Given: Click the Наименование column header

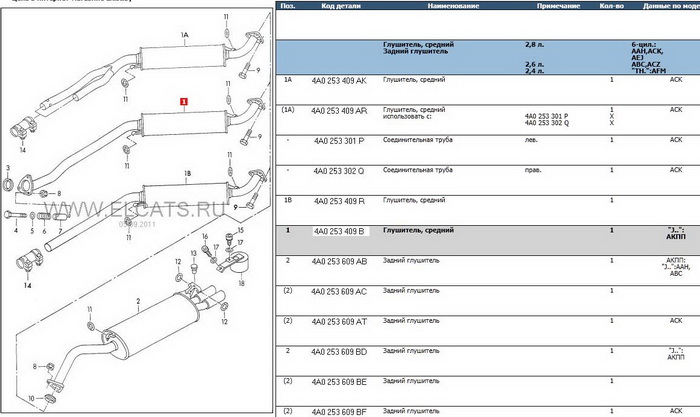Looking at the screenshot, I should 426,6.
